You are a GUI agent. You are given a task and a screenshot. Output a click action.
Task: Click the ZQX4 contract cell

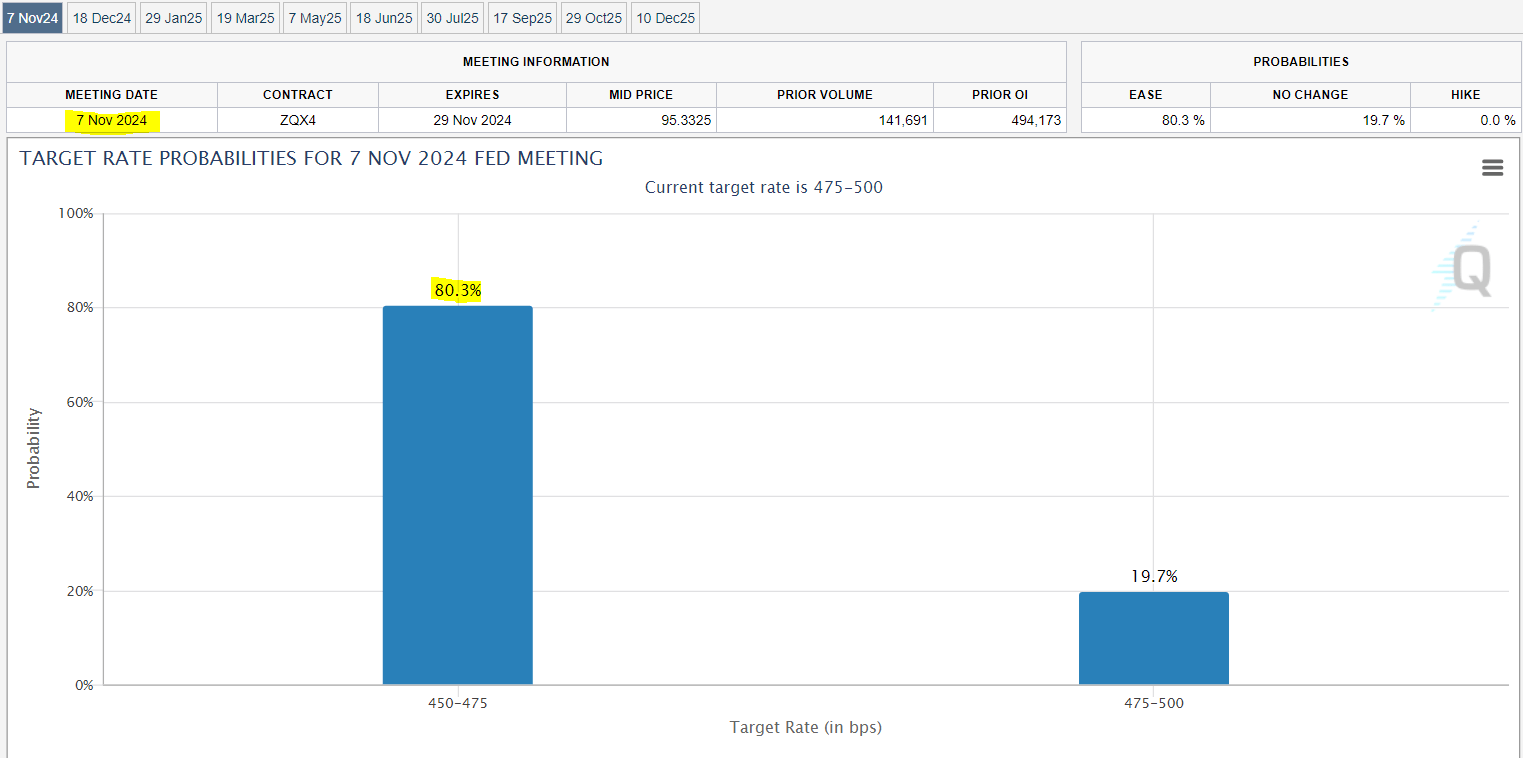coord(297,120)
